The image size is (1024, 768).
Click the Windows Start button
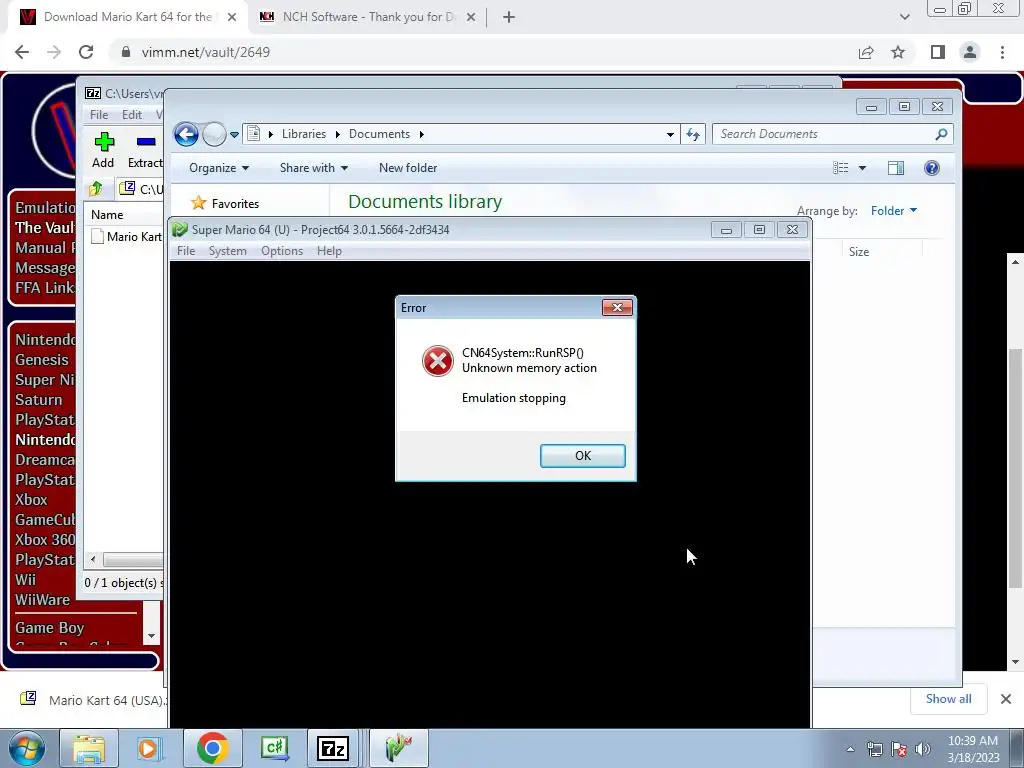click(27, 748)
